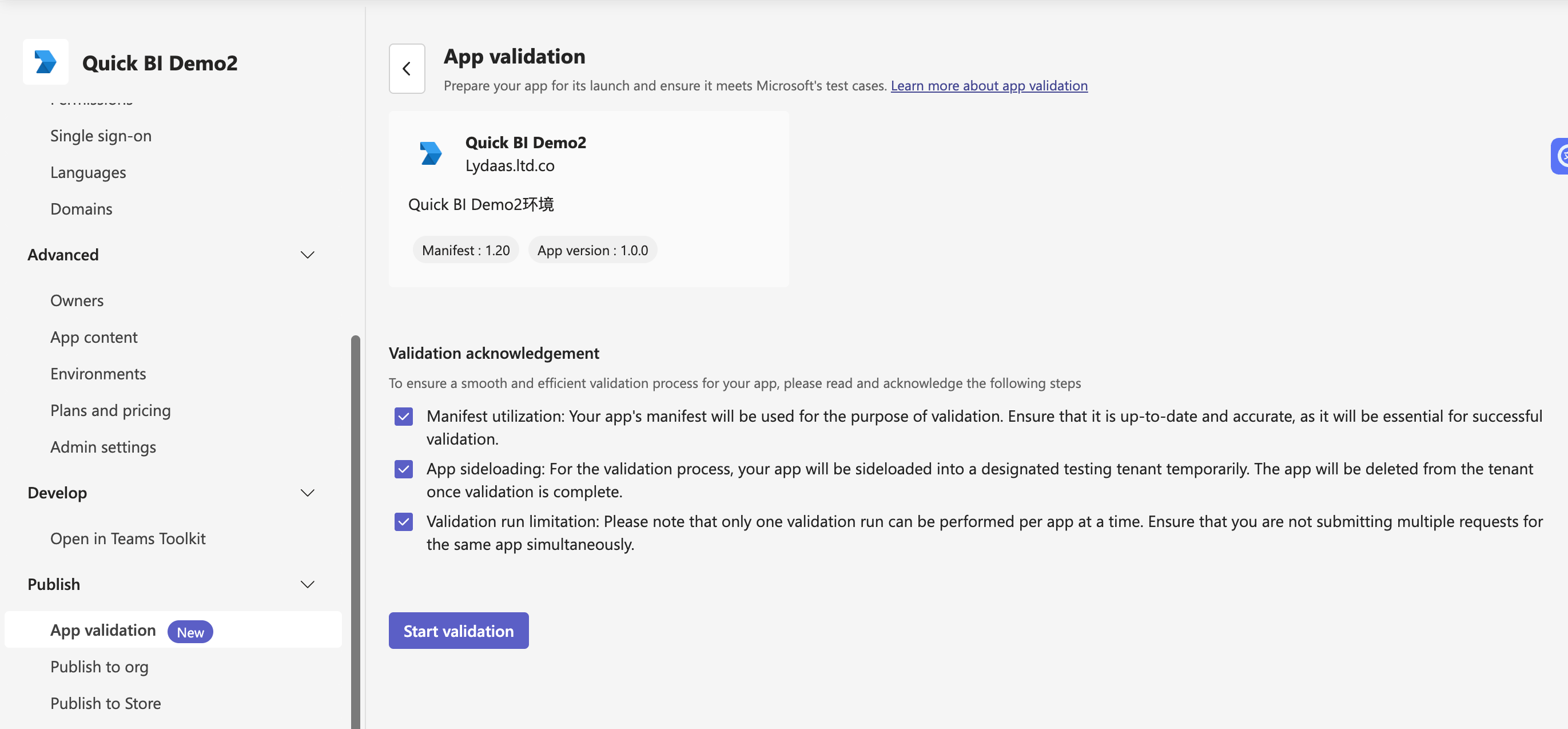Click the Advanced section heading

pos(63,255)
